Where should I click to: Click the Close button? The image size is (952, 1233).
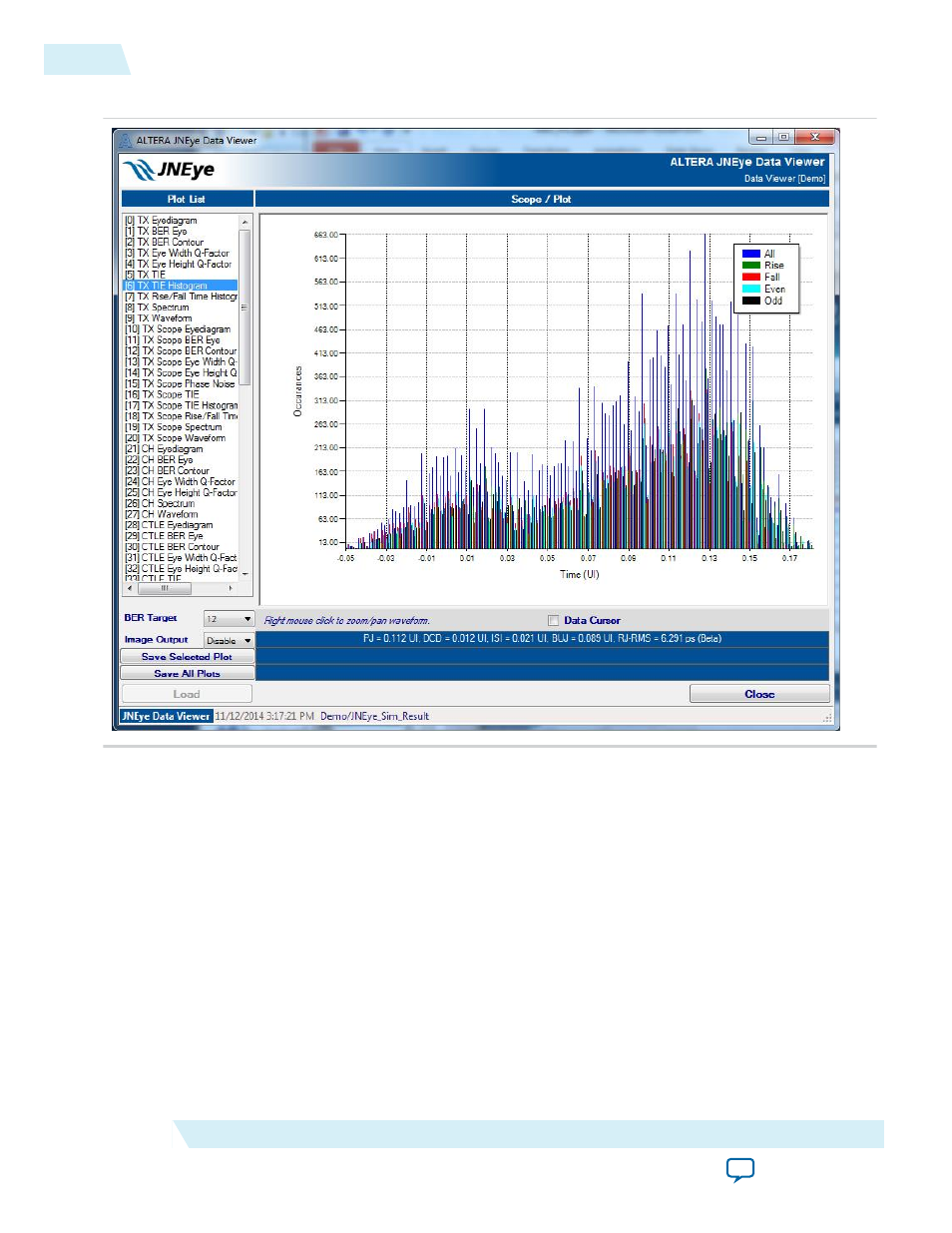759,694
